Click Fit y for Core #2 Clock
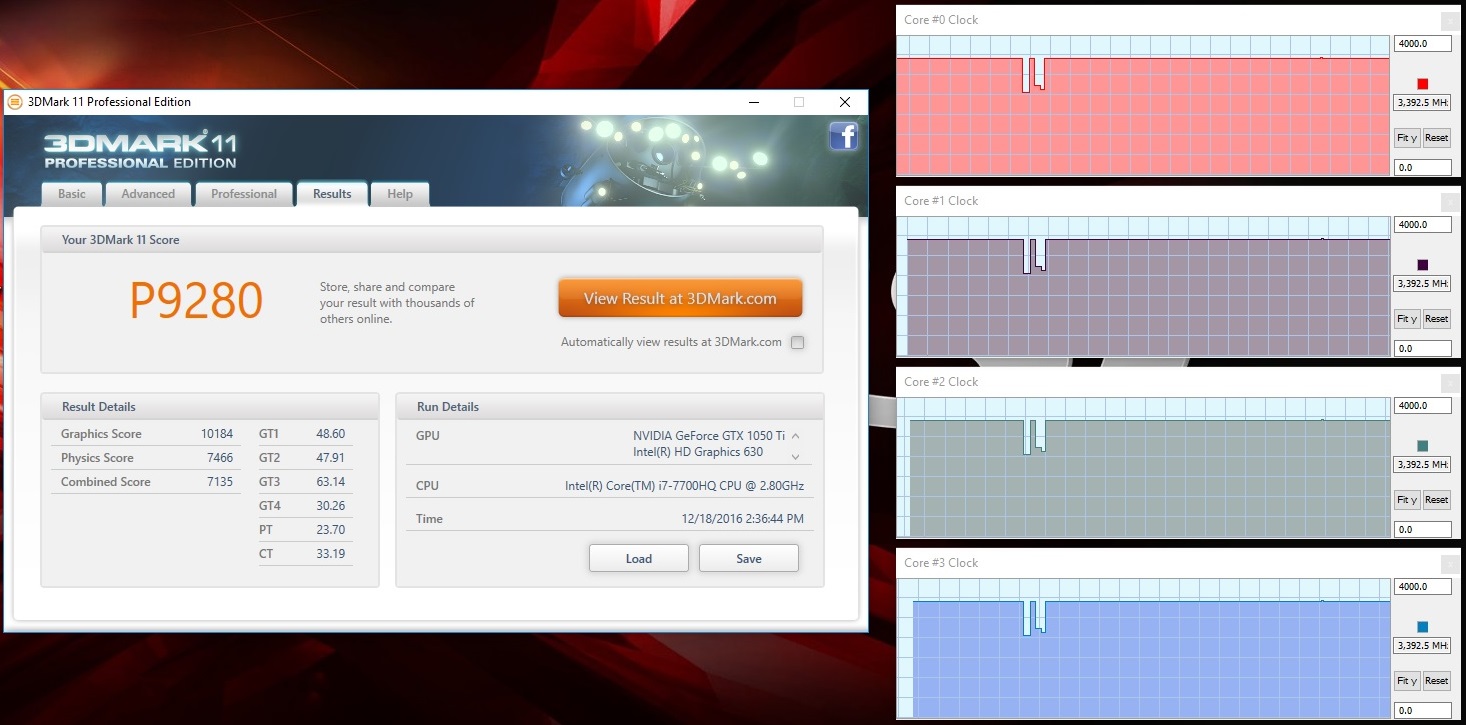 coord(1407,500)
